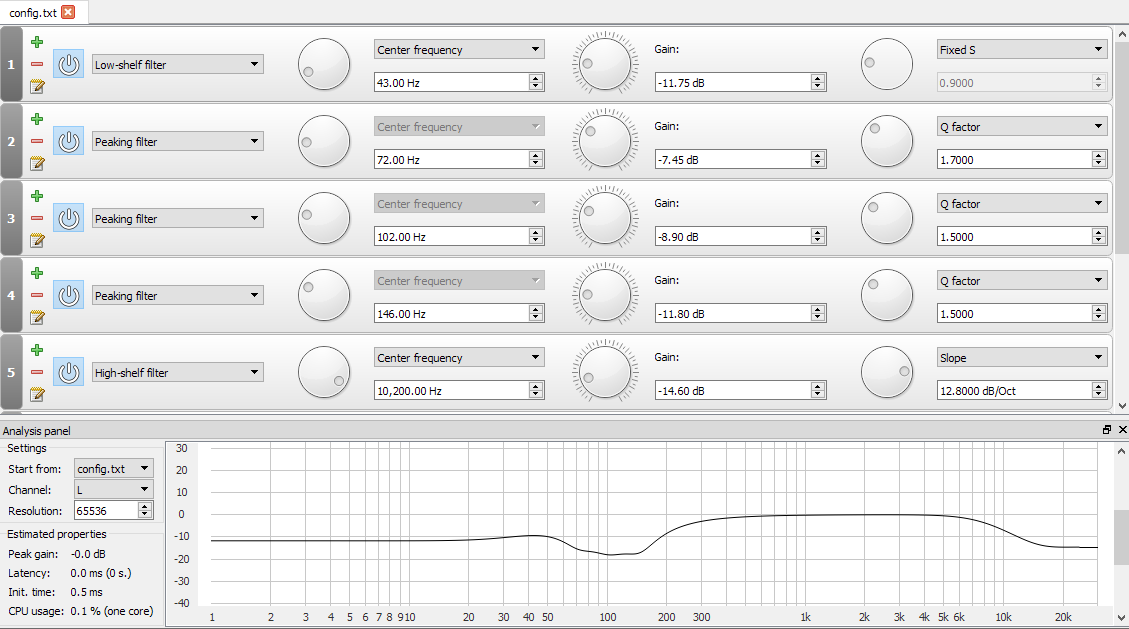This screenshot has height=629, width=1129.
Task: Decrease the -14.60 dB gain stepper
Action: 817,394
